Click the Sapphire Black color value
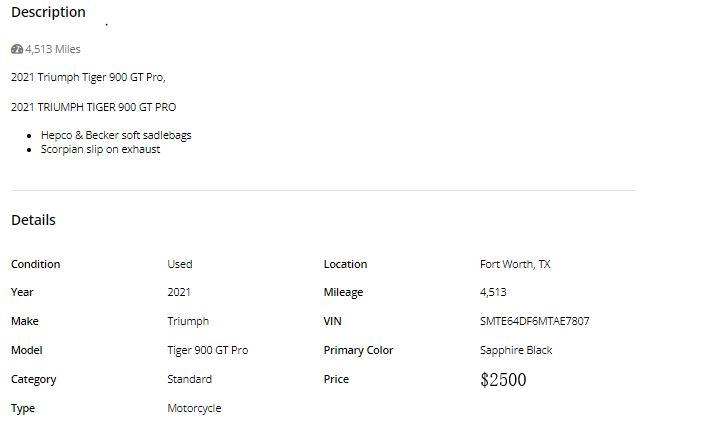Screen dimensions: 709x424 [x=516, y=350]
